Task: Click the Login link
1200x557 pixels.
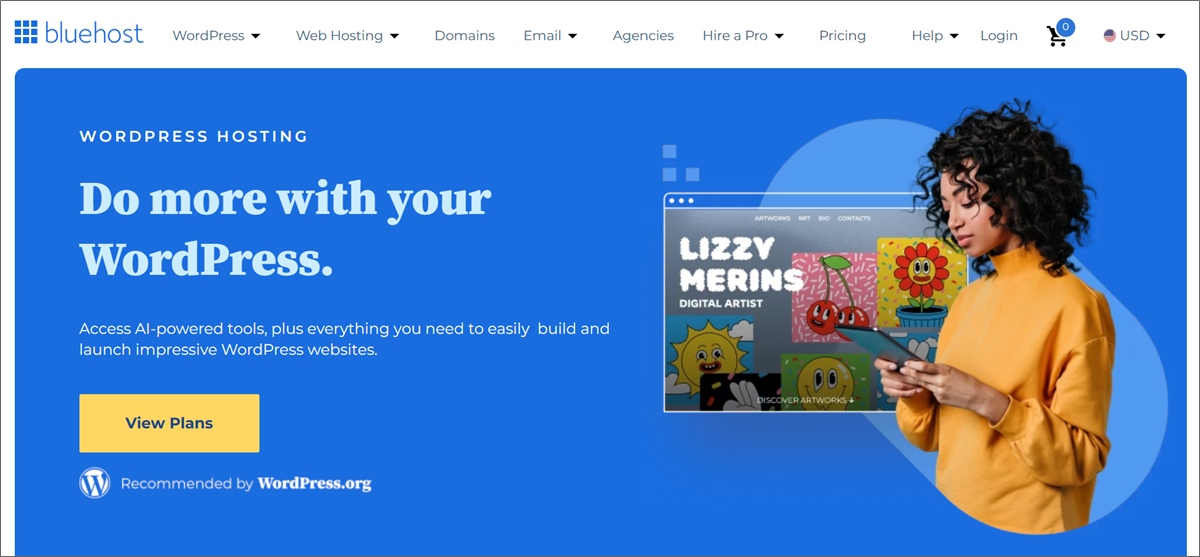Action: pos(998,35)
